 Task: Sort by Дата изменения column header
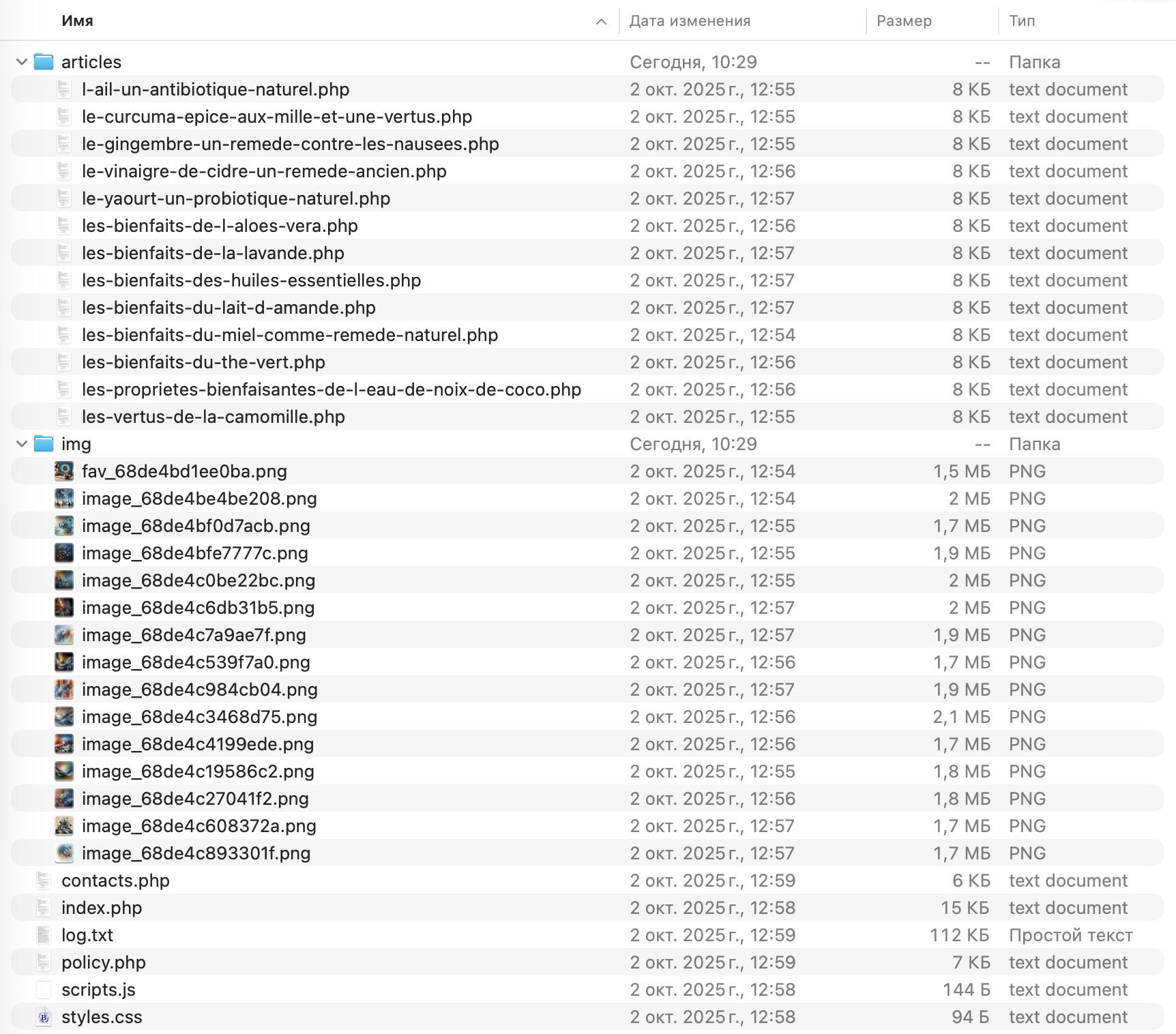[x=690, y=21]
